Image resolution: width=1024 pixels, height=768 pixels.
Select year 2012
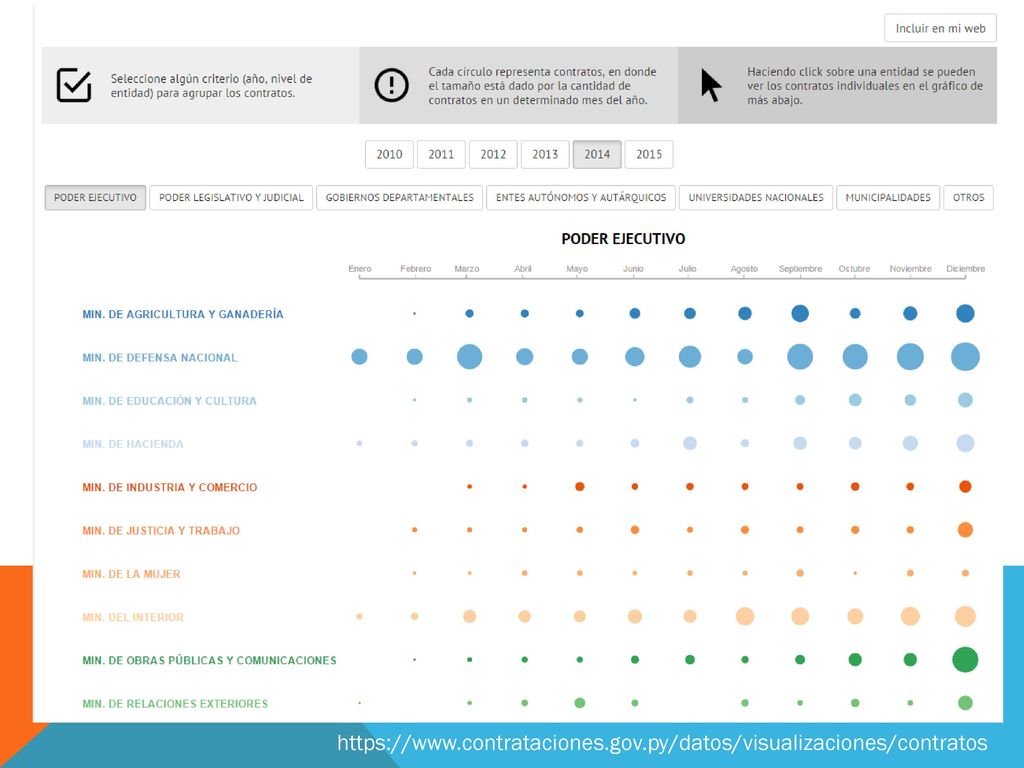(x=493, y=154)
